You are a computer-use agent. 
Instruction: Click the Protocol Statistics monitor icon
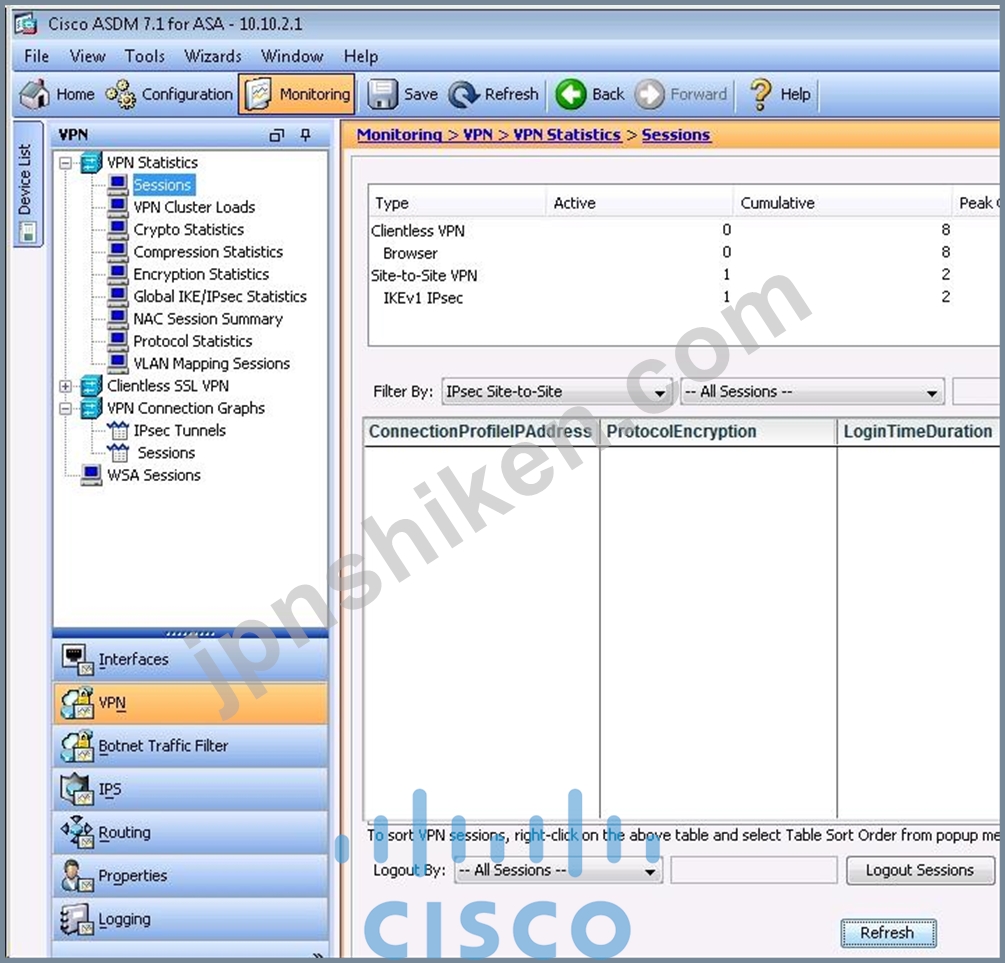pos(117,340)
